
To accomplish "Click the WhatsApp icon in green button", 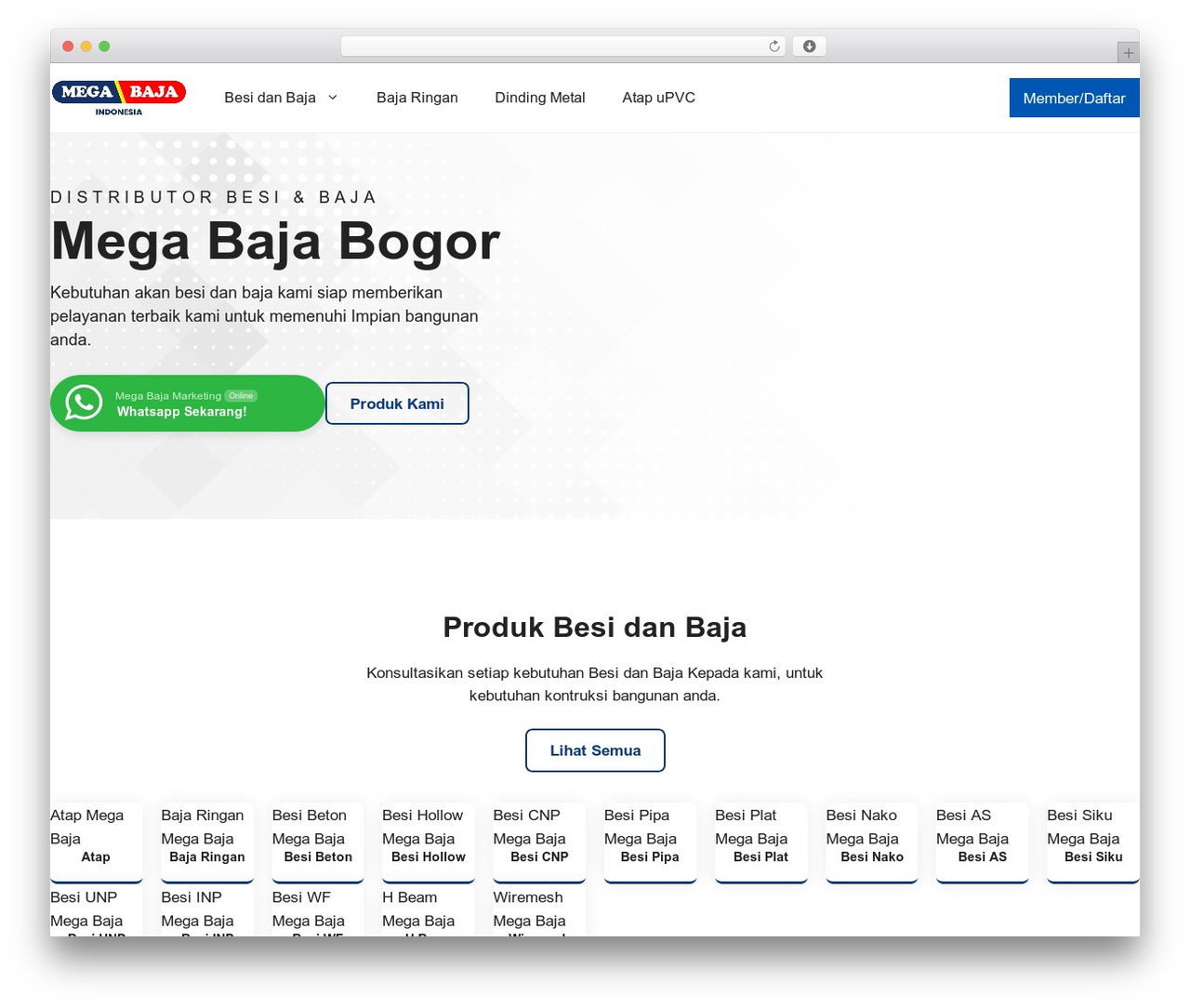I will click(x=84, y=403).
